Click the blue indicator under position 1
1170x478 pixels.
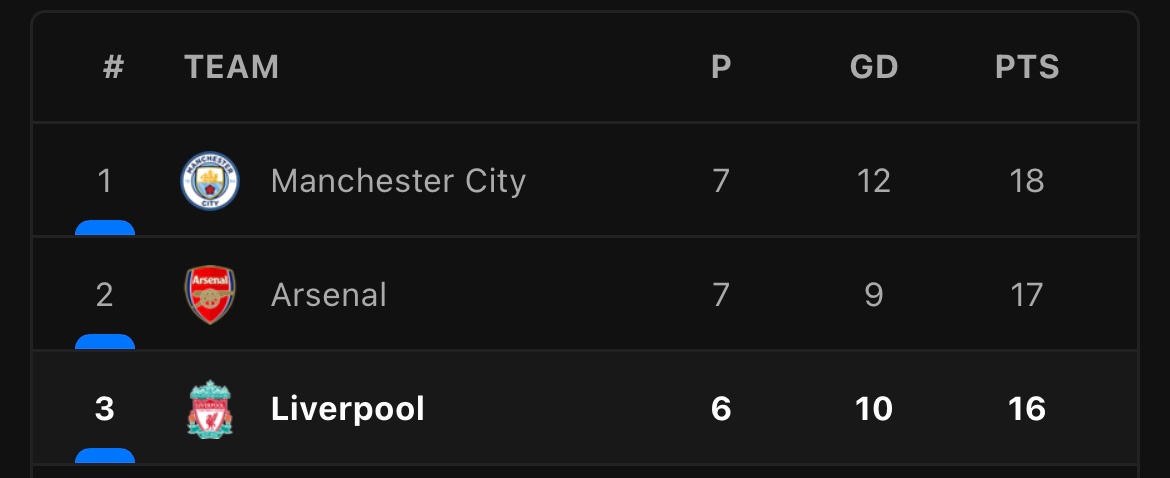(105, 227)
